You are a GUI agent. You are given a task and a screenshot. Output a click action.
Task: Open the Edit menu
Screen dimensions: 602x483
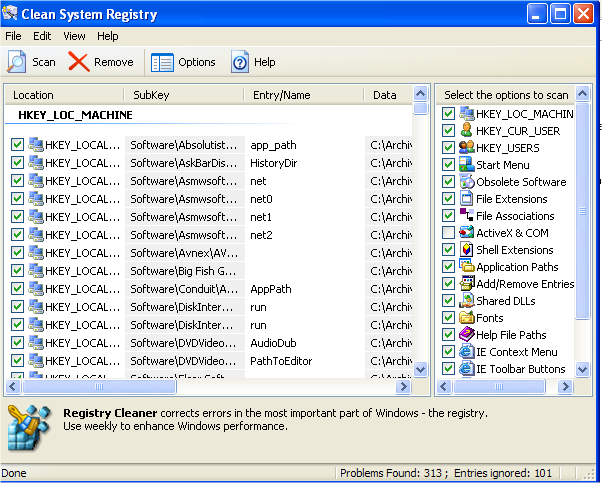(x=42, y=36)
